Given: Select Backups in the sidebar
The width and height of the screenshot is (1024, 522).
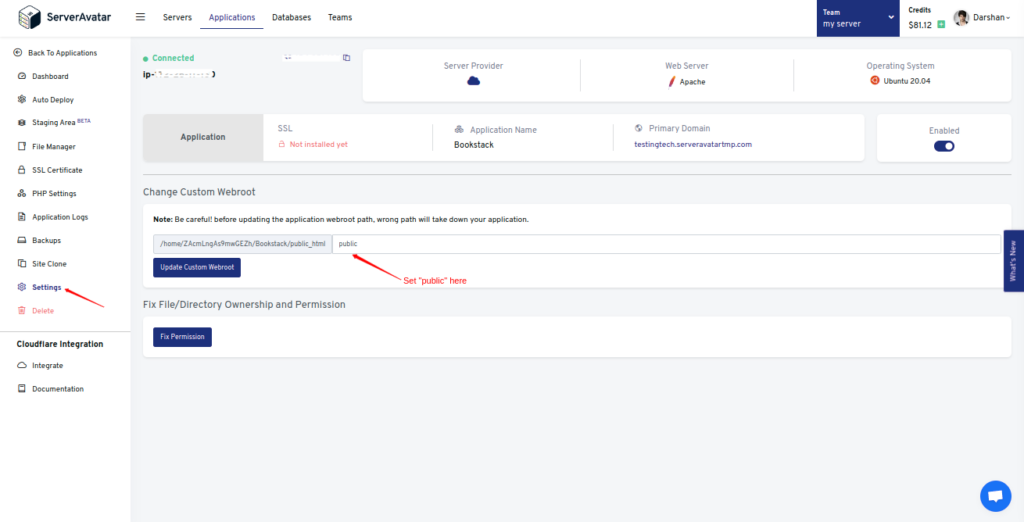Looking at the screenshot, I should click(46, 240).
